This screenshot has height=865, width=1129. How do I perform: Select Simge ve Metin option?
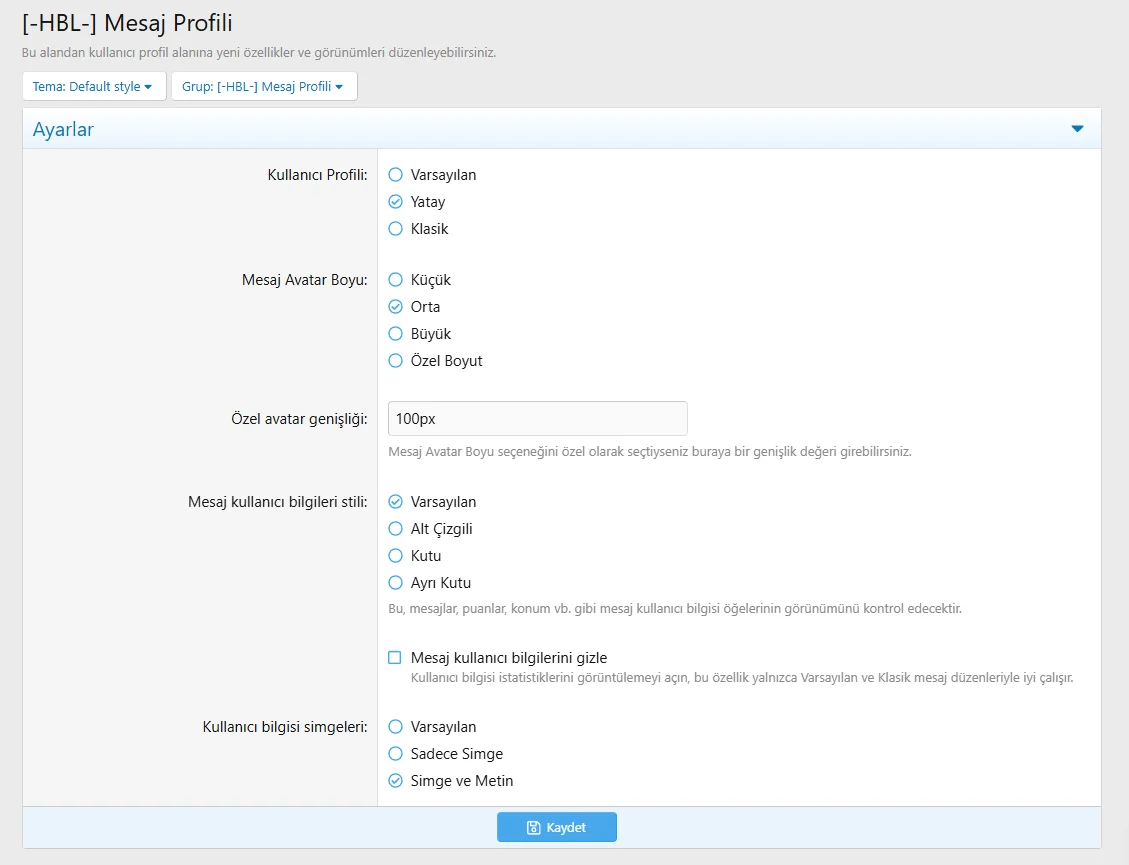coord(395,781)
